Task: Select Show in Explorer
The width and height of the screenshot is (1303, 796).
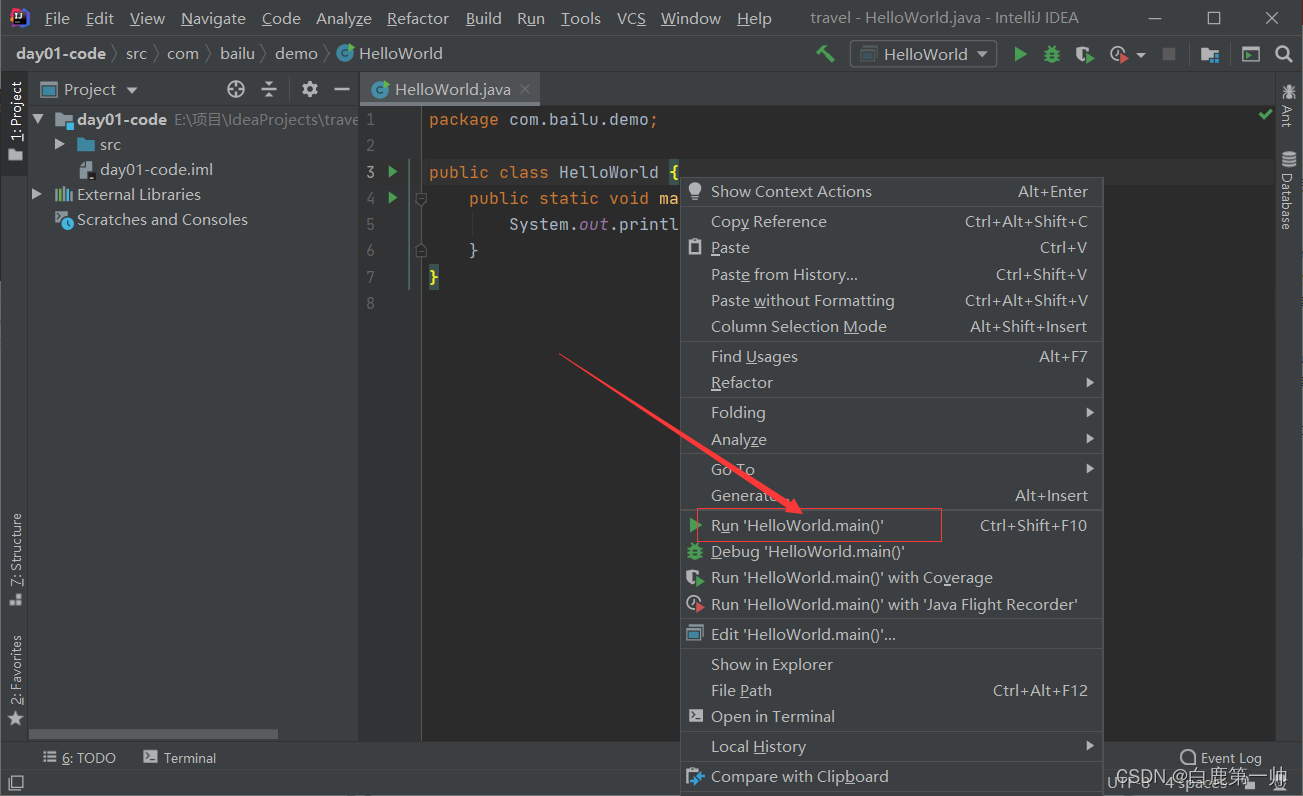Action: pos(891,665)
